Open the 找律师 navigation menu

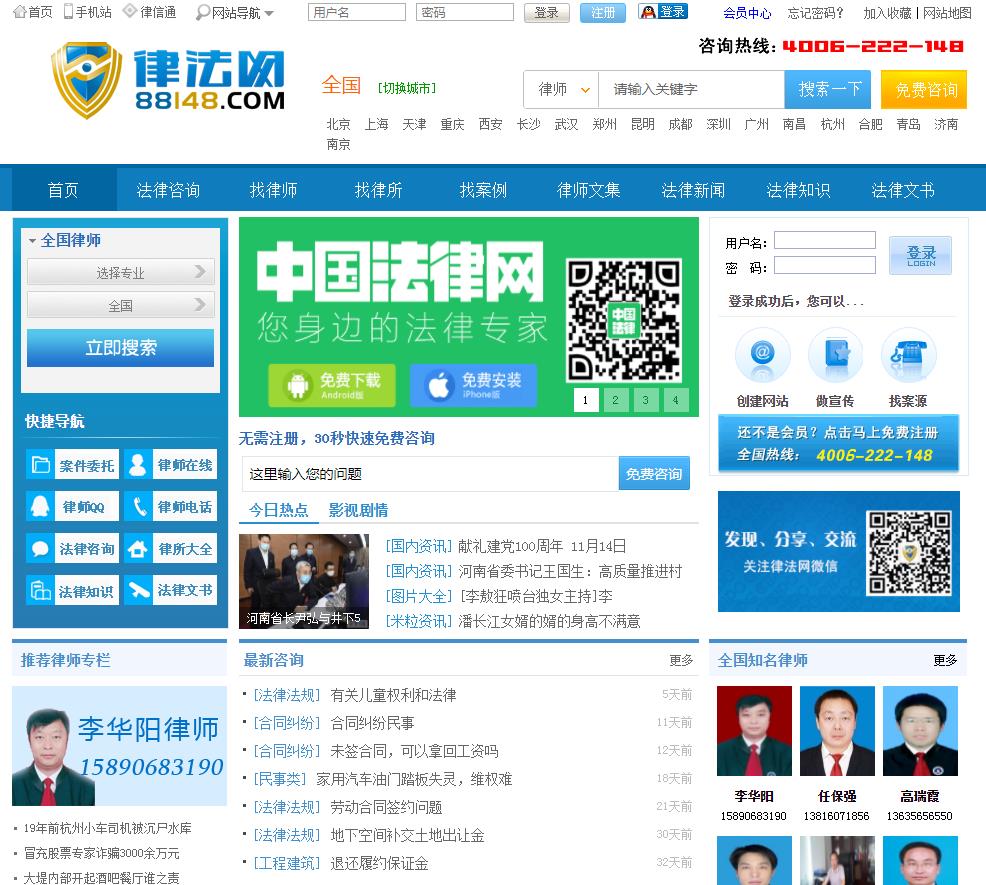coord(273,190)
